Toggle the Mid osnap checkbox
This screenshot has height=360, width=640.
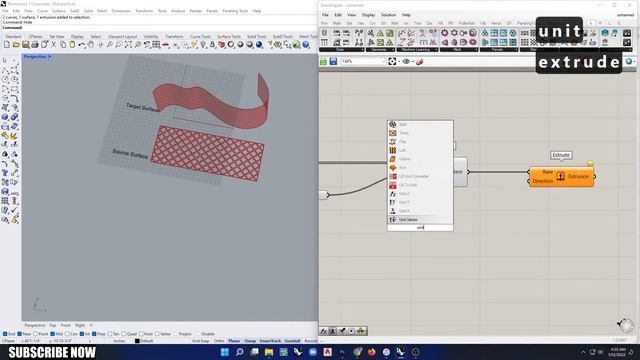pos(52,334)
